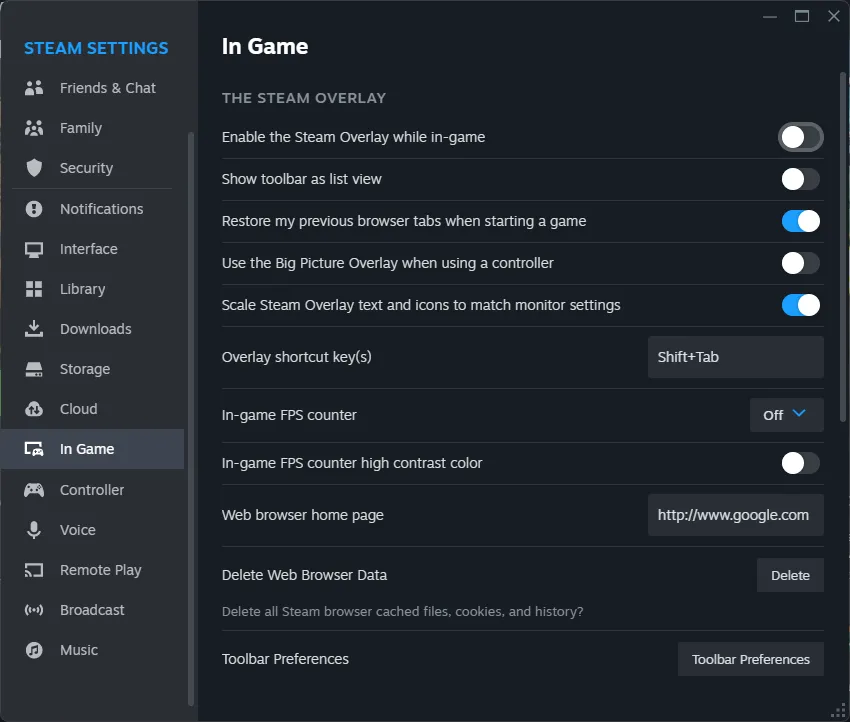Viewport: 850px width, 722px height.
Task: Click the Friends & Chat people icon
Action: point(34,88)
